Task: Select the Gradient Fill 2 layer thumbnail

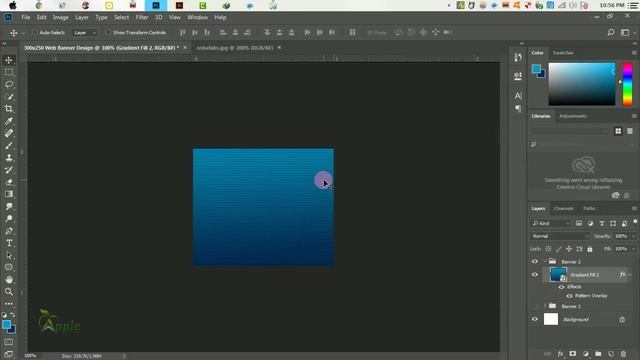Action: point(558,275)
